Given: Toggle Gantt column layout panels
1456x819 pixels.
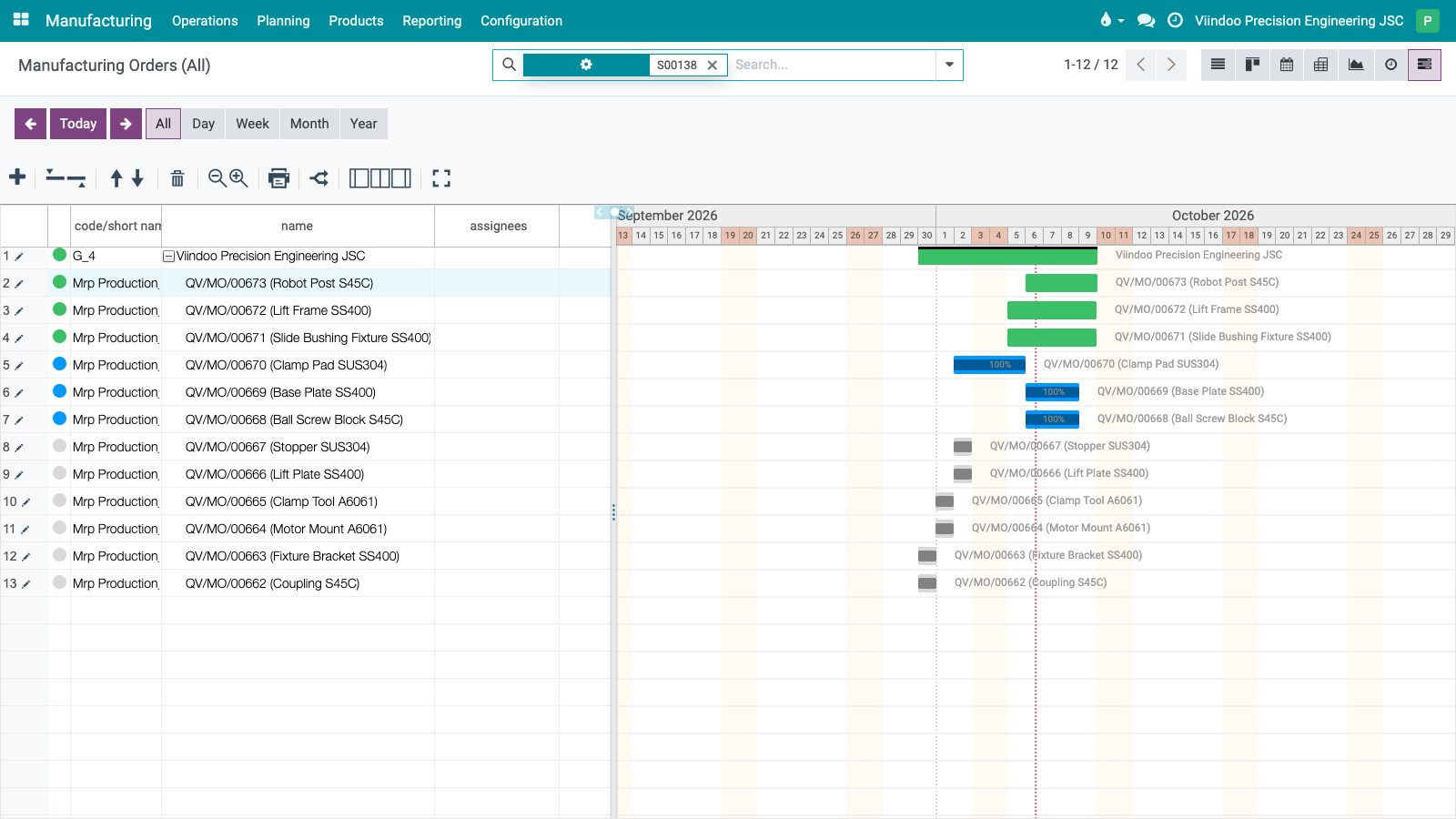Looking at the screenshot, I should [380, 178].
